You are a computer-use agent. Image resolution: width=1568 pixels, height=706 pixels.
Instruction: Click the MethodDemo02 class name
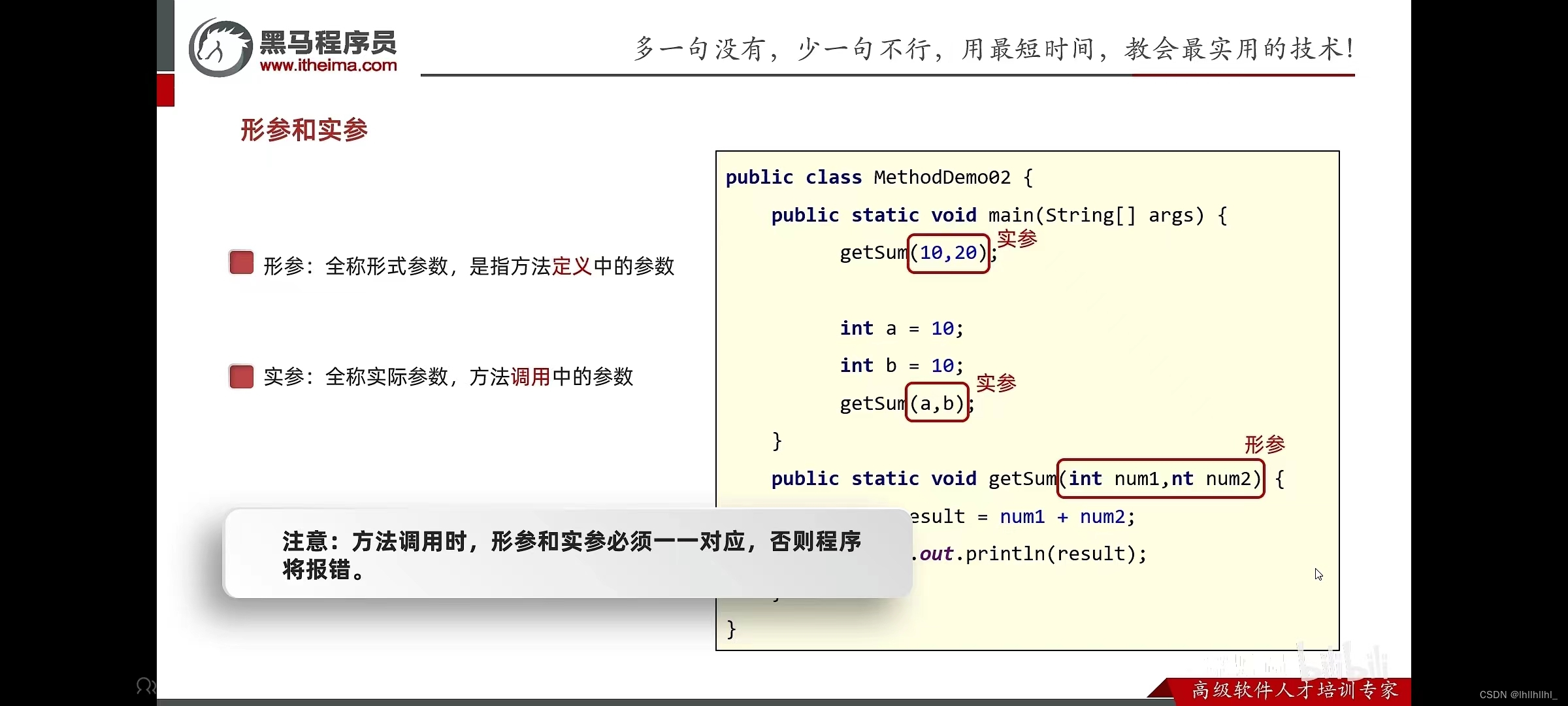pos(941,177)
